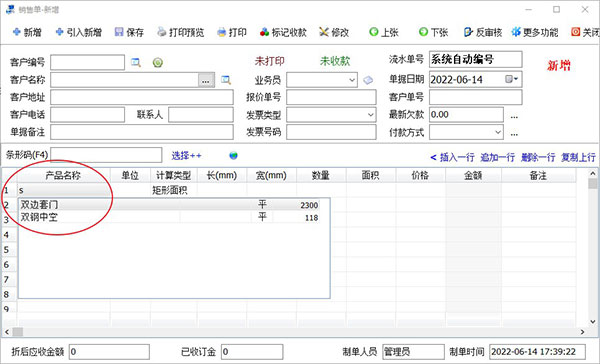Click the 选择++ link
This screenshot has height=364, width=600.
click(186, 155)
